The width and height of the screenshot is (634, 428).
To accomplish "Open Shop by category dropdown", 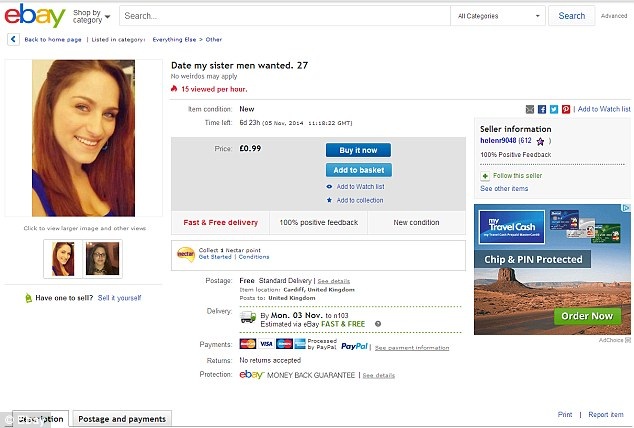I will click(92, 16).
